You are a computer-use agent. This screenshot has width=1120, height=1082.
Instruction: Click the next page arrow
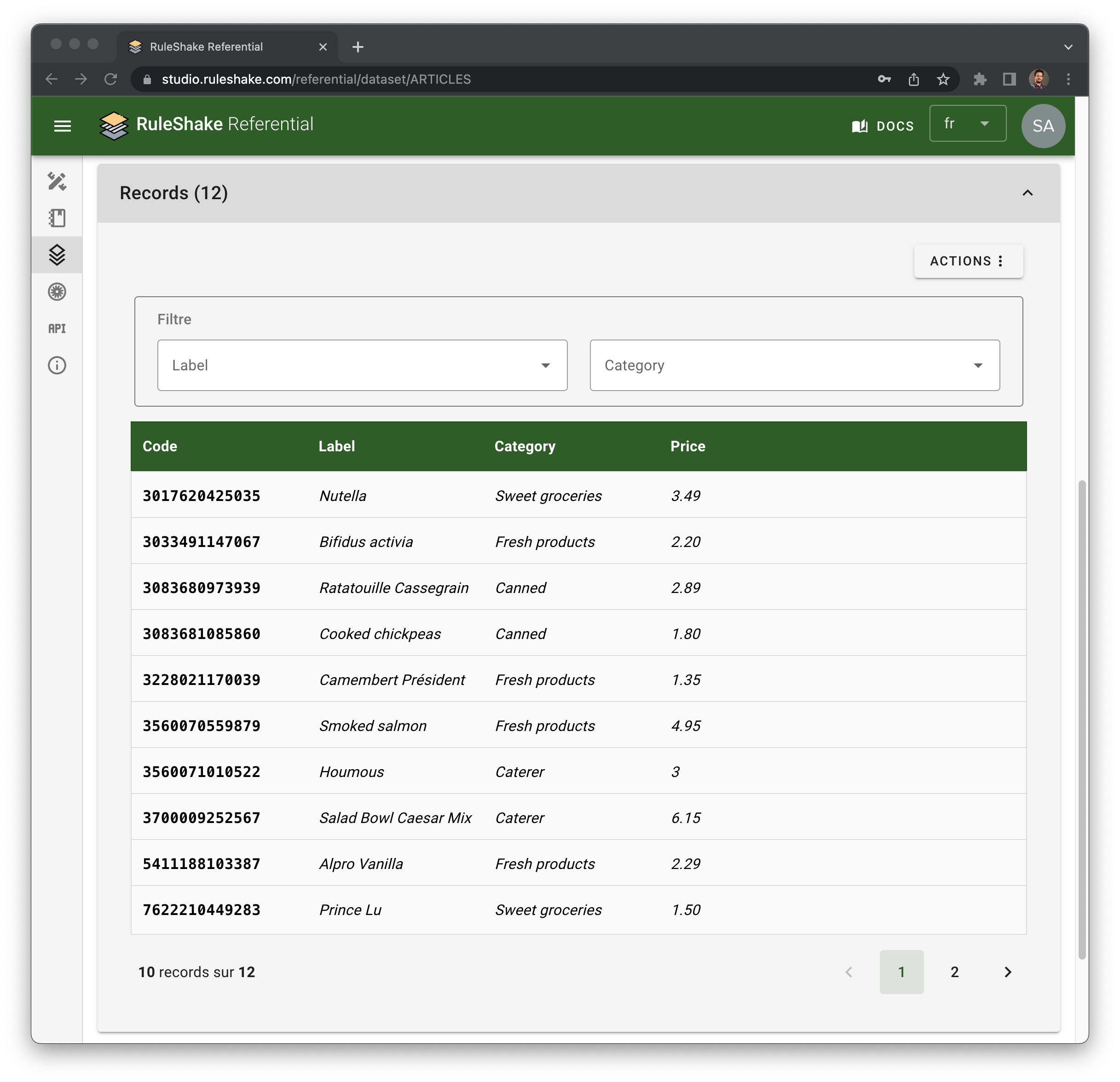point(1007,972)
